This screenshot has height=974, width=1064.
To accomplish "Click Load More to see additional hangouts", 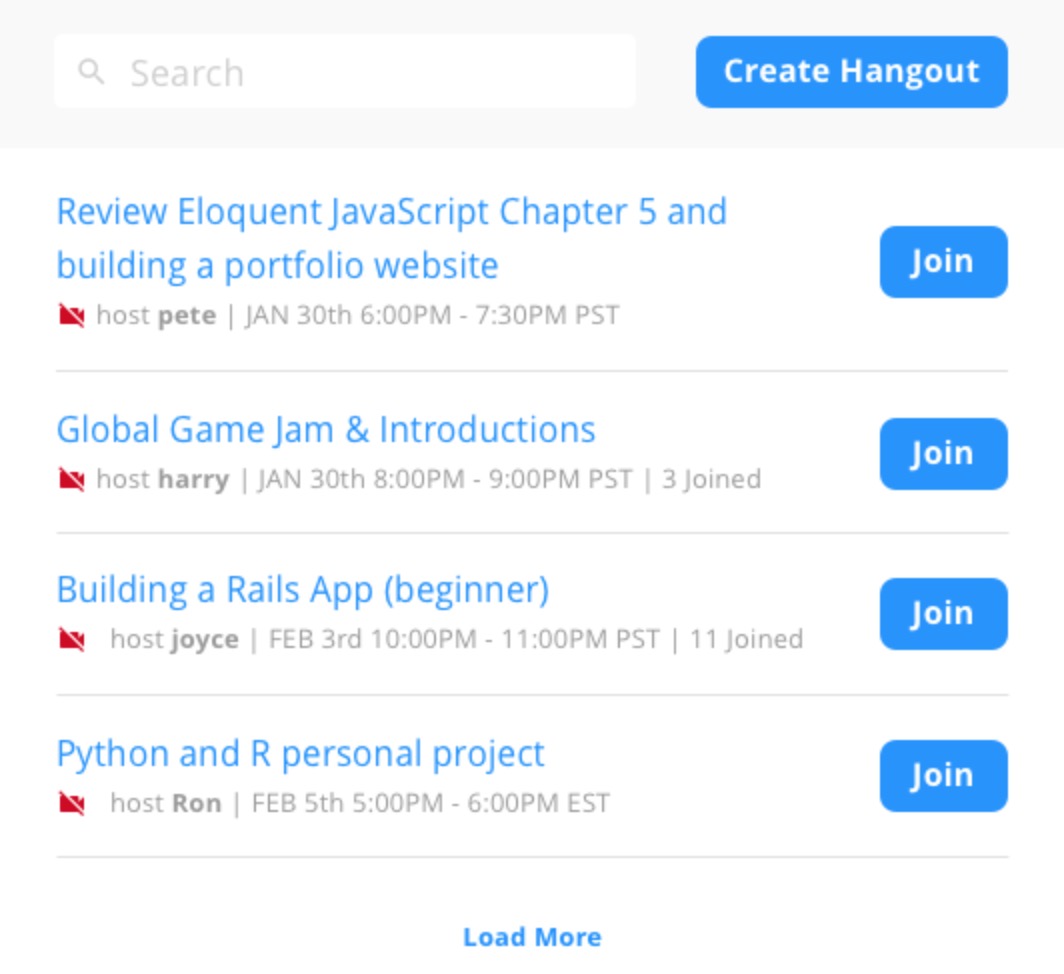I will pos(531,937).
